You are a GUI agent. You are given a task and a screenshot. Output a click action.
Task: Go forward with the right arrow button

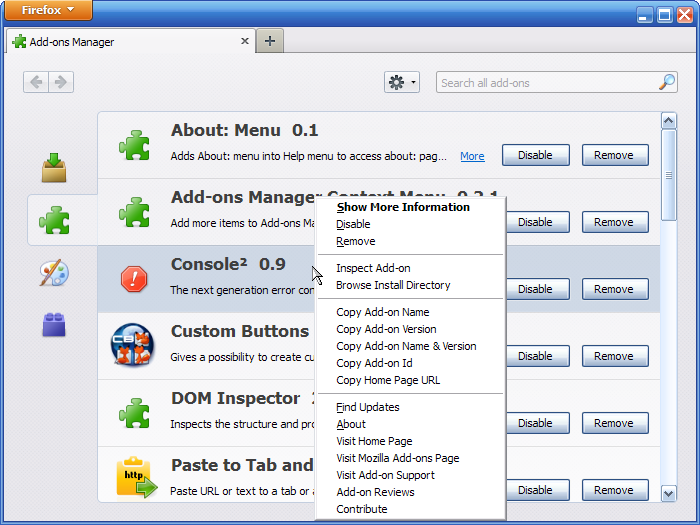(x=61, y=82)
